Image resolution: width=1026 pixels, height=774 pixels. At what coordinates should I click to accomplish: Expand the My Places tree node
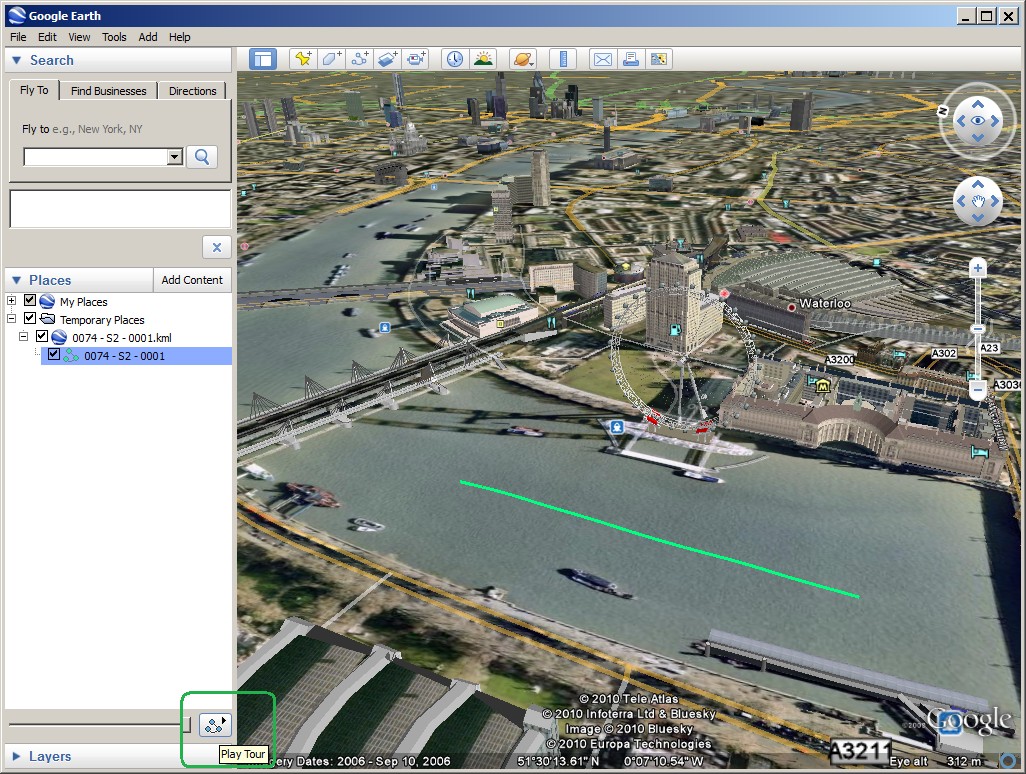12,301
